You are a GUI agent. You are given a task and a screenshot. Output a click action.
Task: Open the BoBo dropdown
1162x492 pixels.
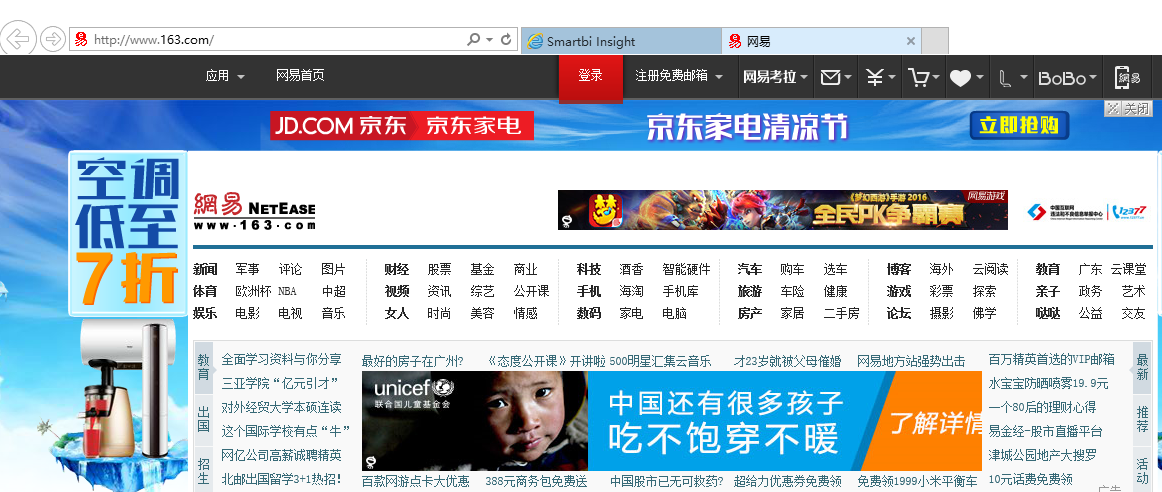coord(1068,78)
